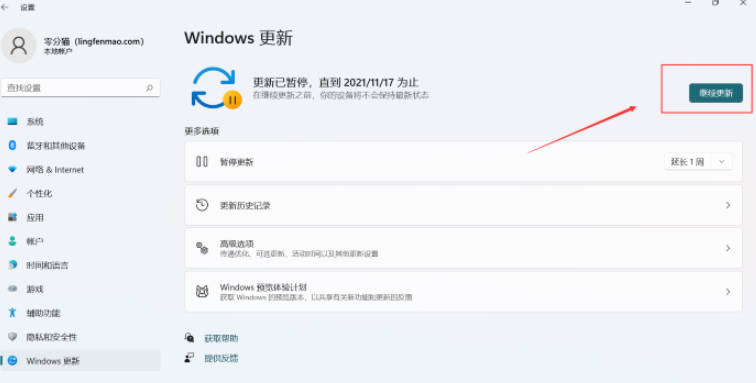Click the 零分猫 (lingfenmao.com) account name

point(94,41)
